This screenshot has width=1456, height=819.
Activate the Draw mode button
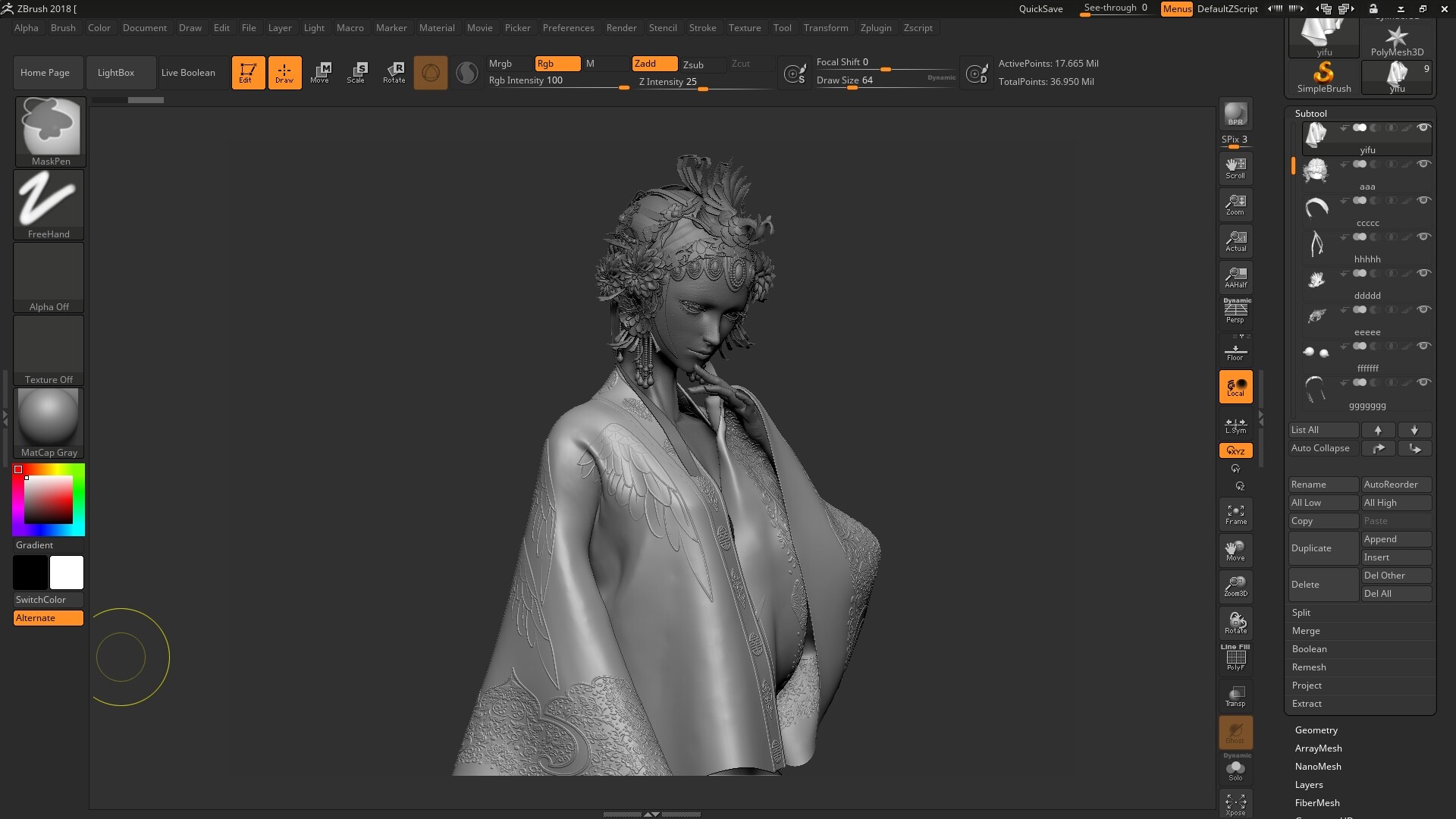(284, 73)
